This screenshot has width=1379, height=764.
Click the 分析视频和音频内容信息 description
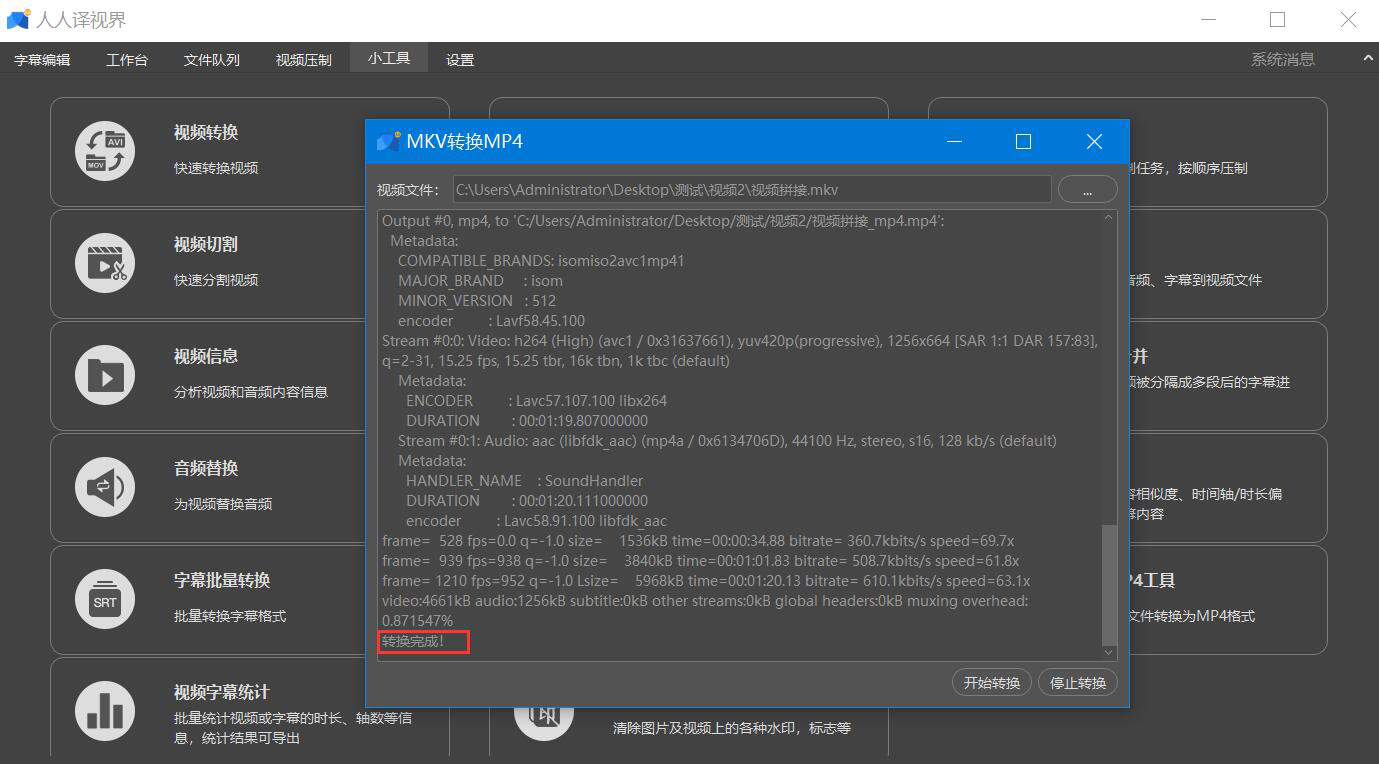251,392
